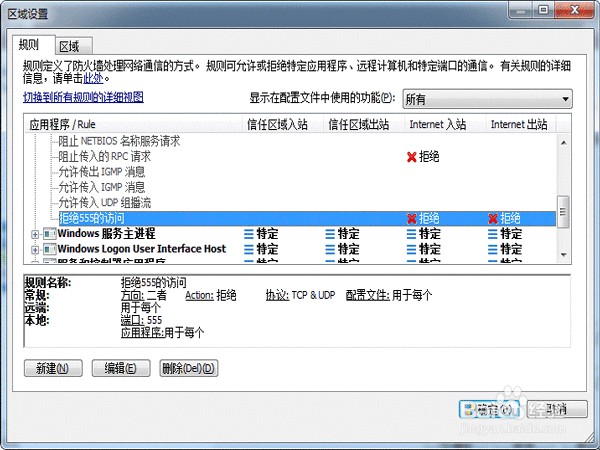Select rule 允许传入 IGMP 消息

coord(102,187)
